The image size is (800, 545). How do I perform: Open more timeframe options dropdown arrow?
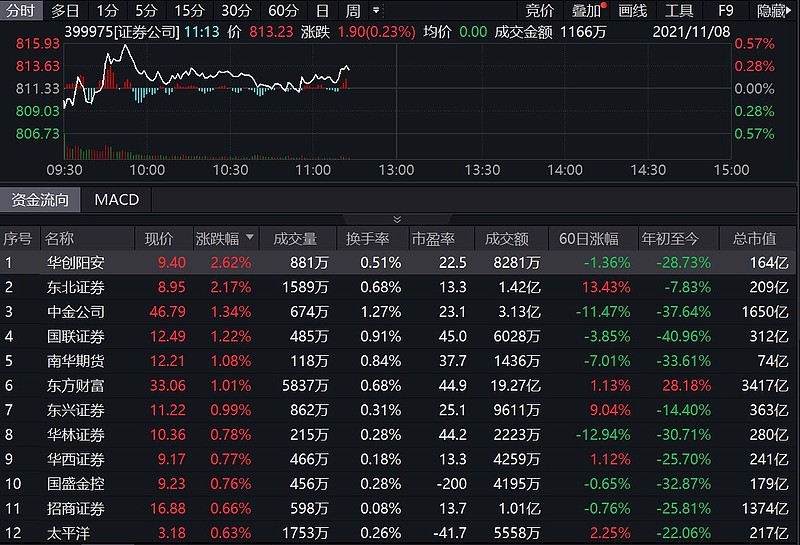(x=377, y=10)
